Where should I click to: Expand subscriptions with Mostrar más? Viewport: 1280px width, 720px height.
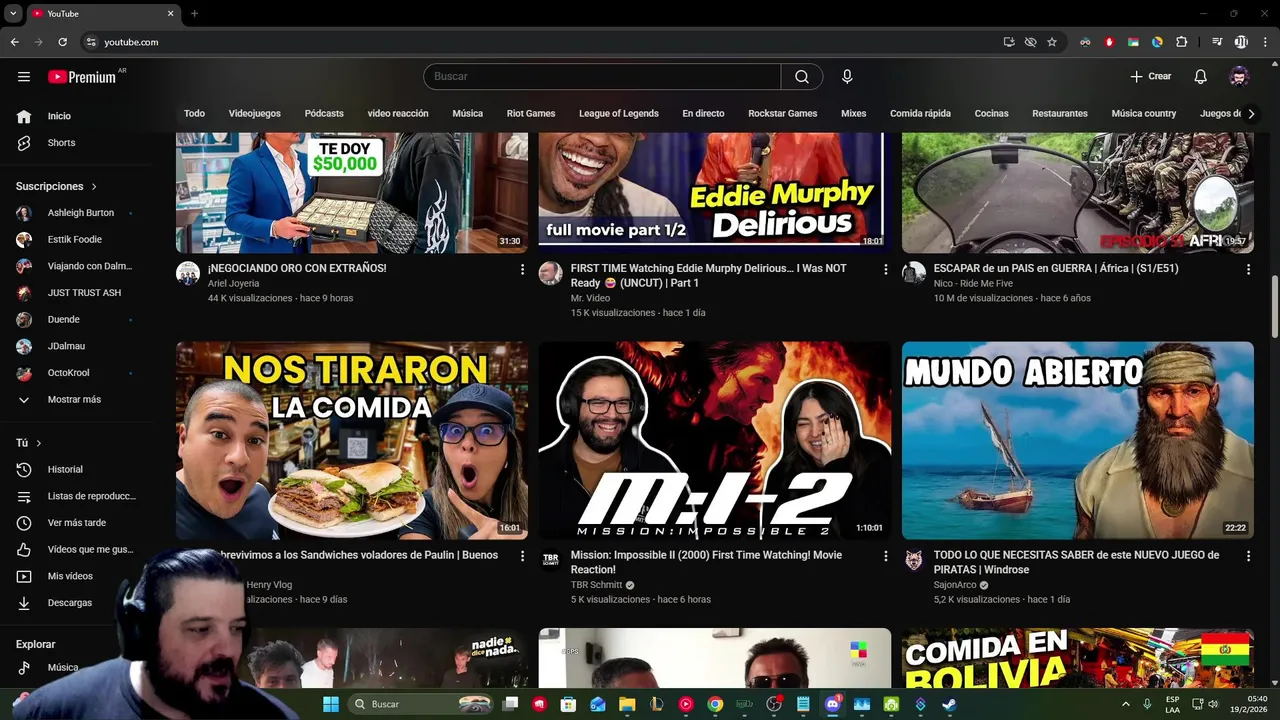click(75, 400)
